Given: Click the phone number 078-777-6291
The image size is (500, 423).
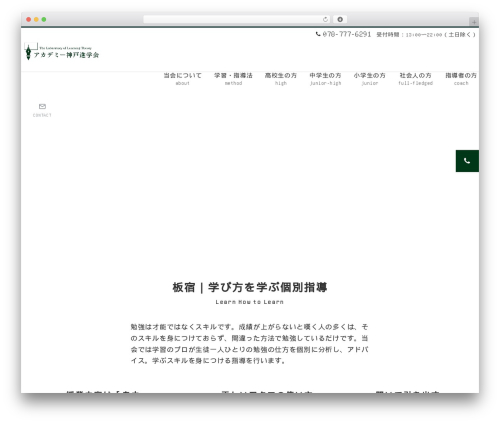Looking at the screenshot, I should (347, 34).
